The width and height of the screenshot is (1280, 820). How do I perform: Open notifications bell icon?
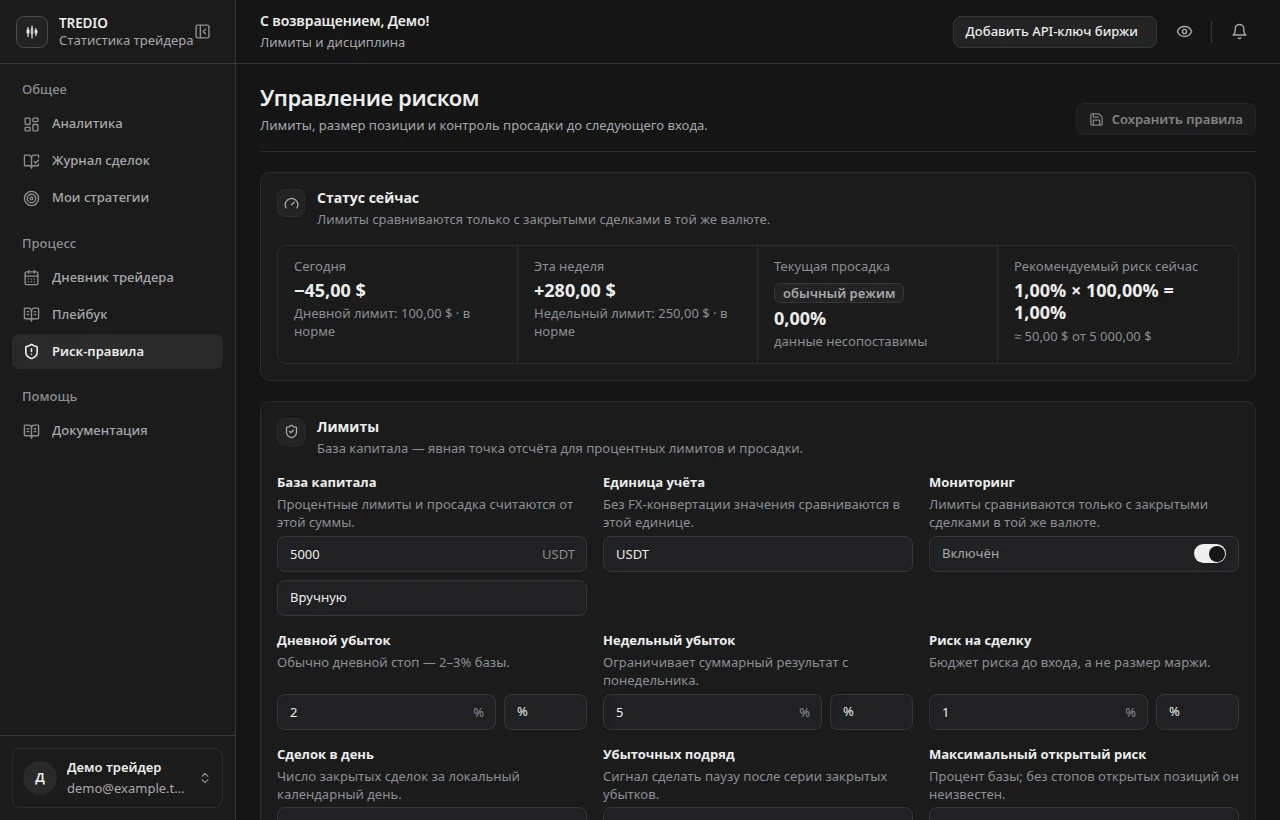pos(1239,31)
